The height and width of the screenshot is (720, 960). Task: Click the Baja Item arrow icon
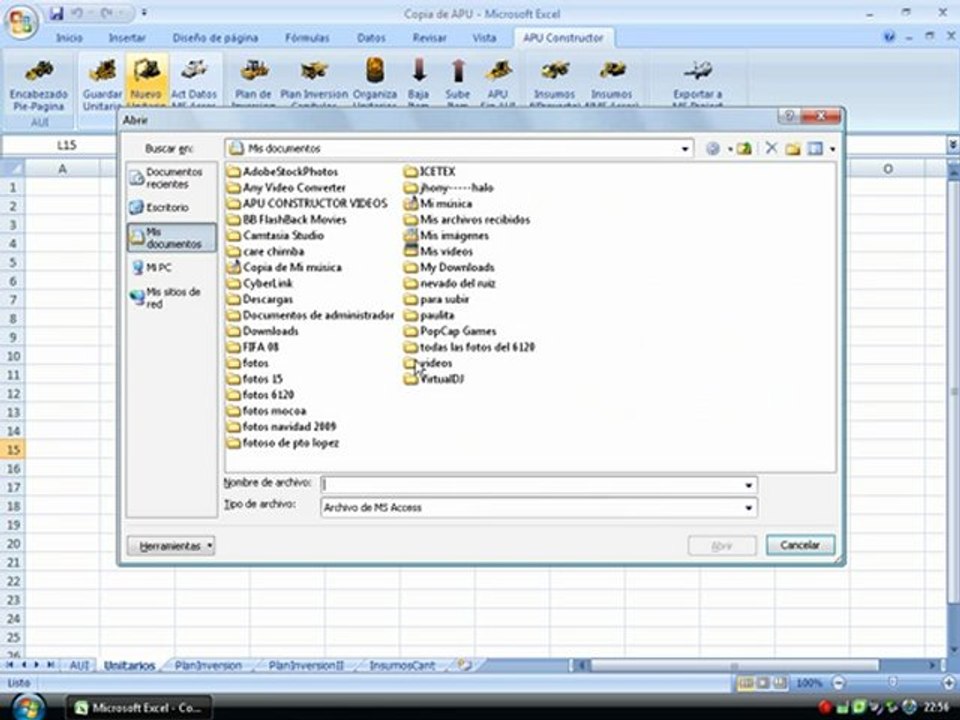click(x=419, y=70)
